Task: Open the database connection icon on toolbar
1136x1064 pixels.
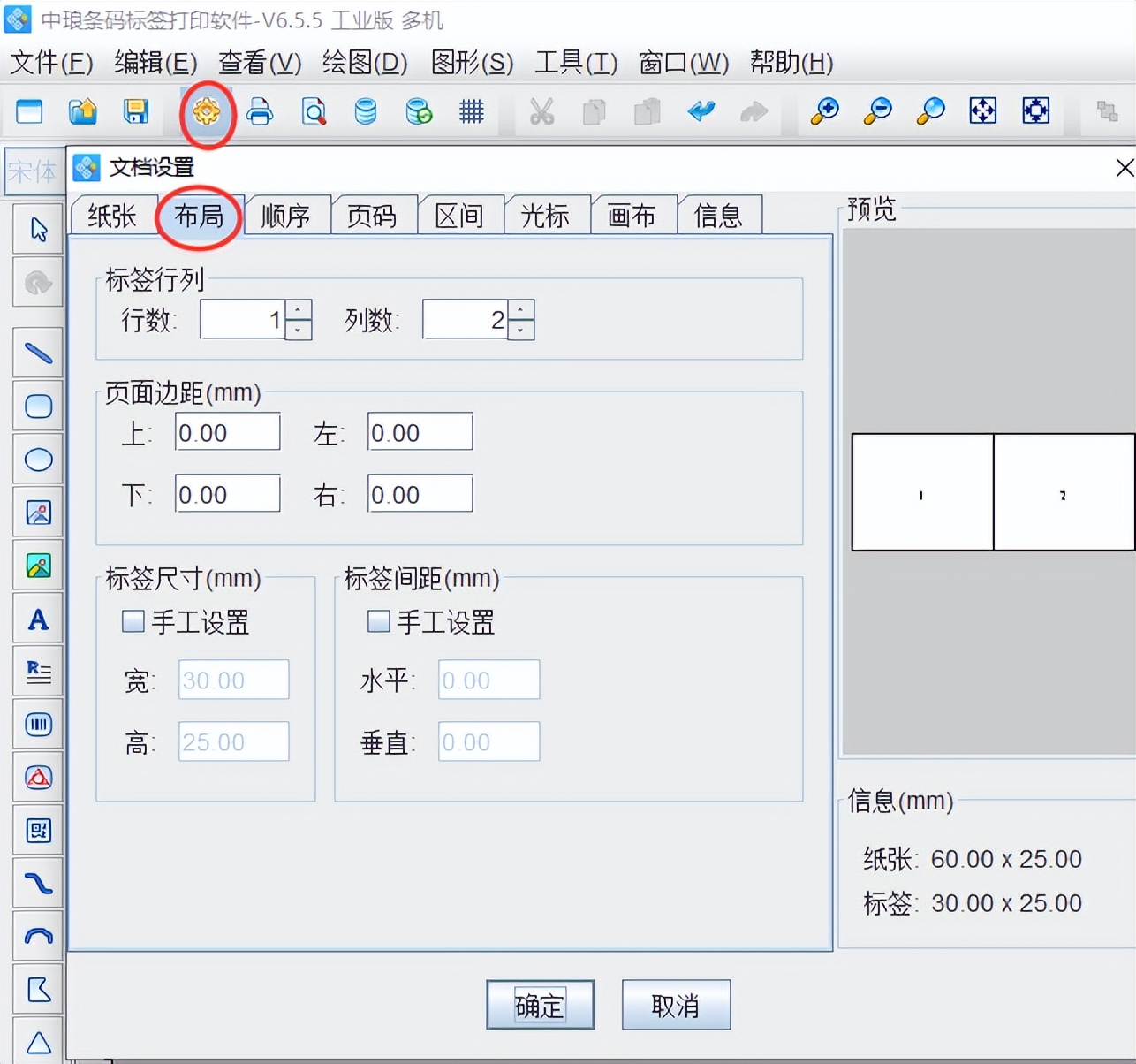Action: (365, 112)
